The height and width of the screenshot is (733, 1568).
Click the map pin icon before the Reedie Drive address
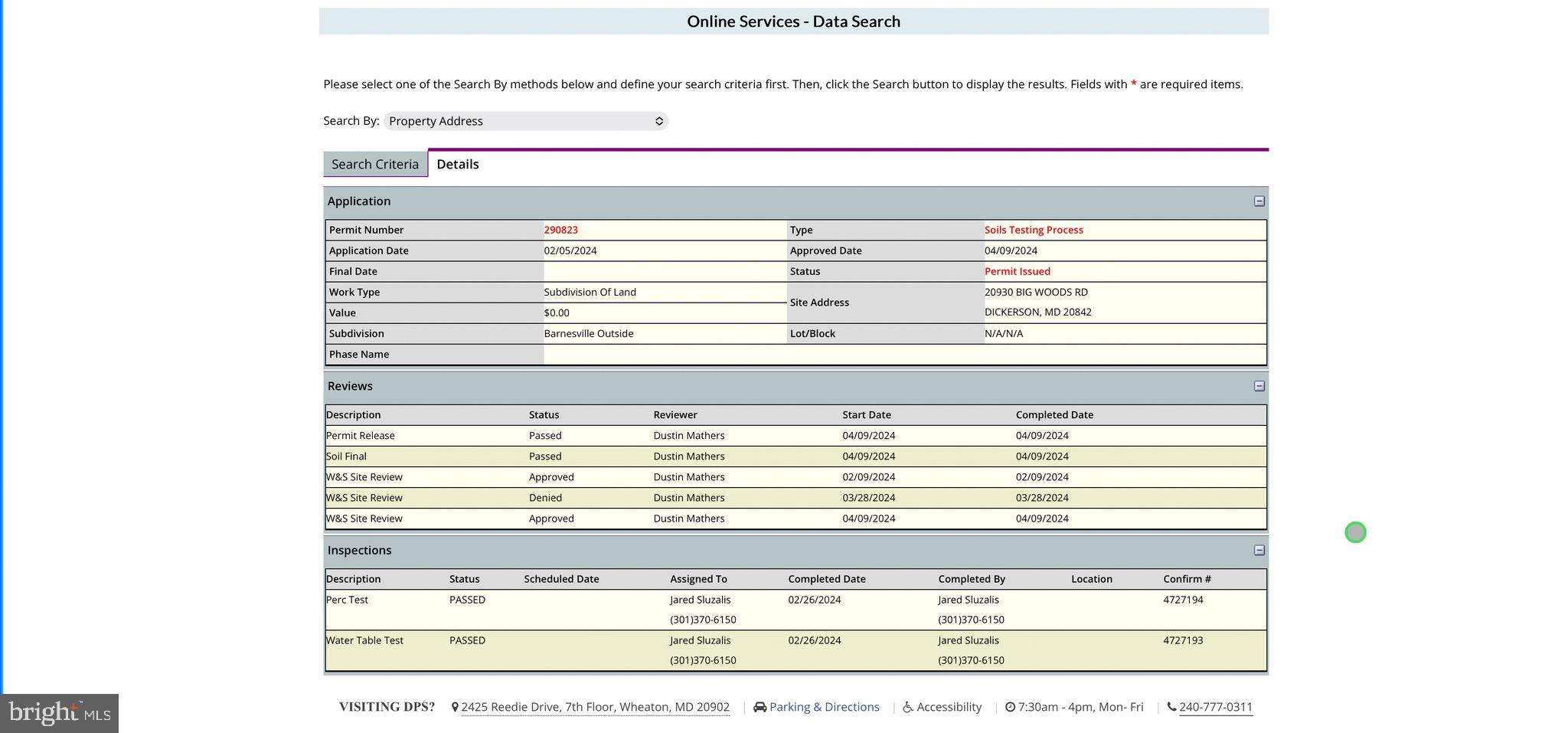pyautogui.click(x=455, y=708)
